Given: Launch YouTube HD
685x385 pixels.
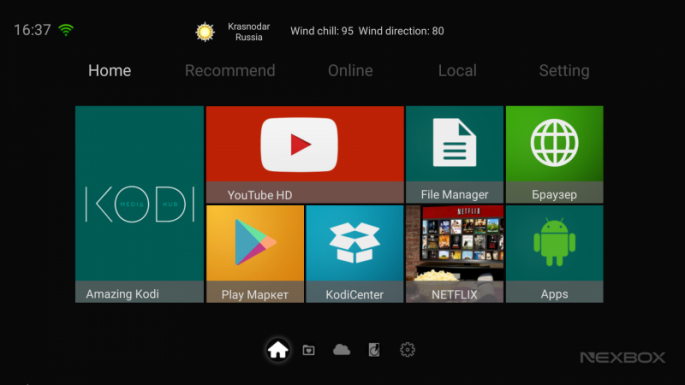Looking at the screenshot, I should tap(305, 154).
